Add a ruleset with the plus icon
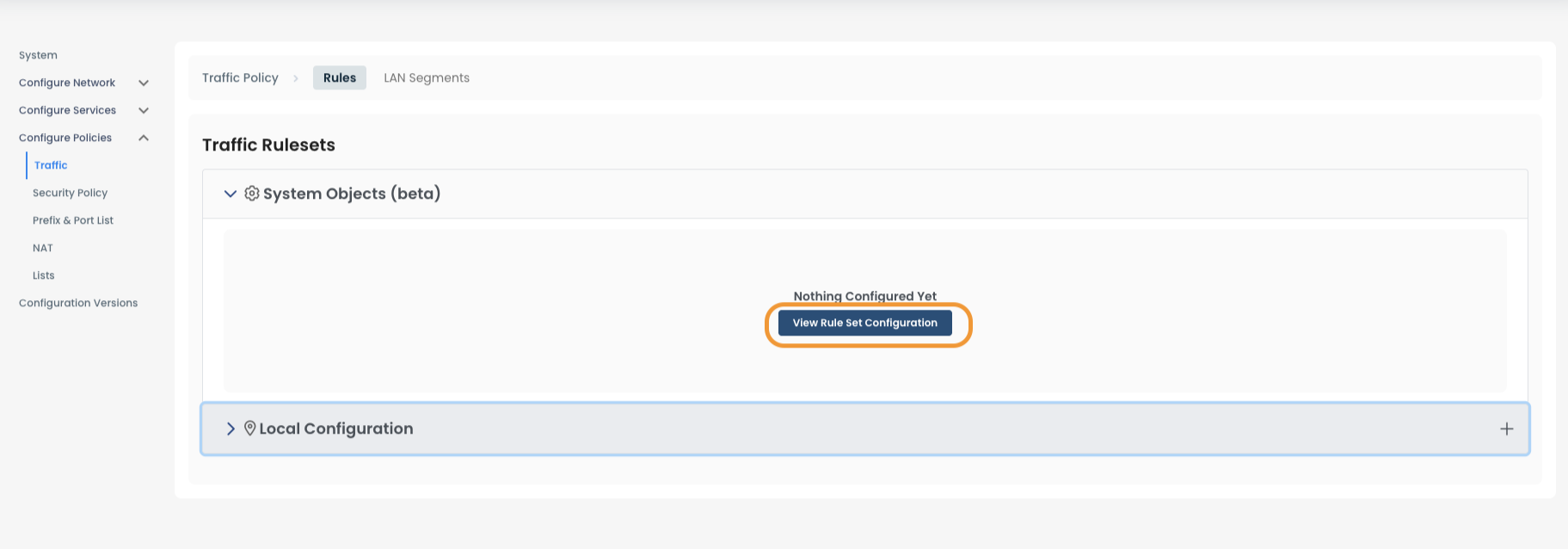 pyautogui.click(x=1506, y=429)
